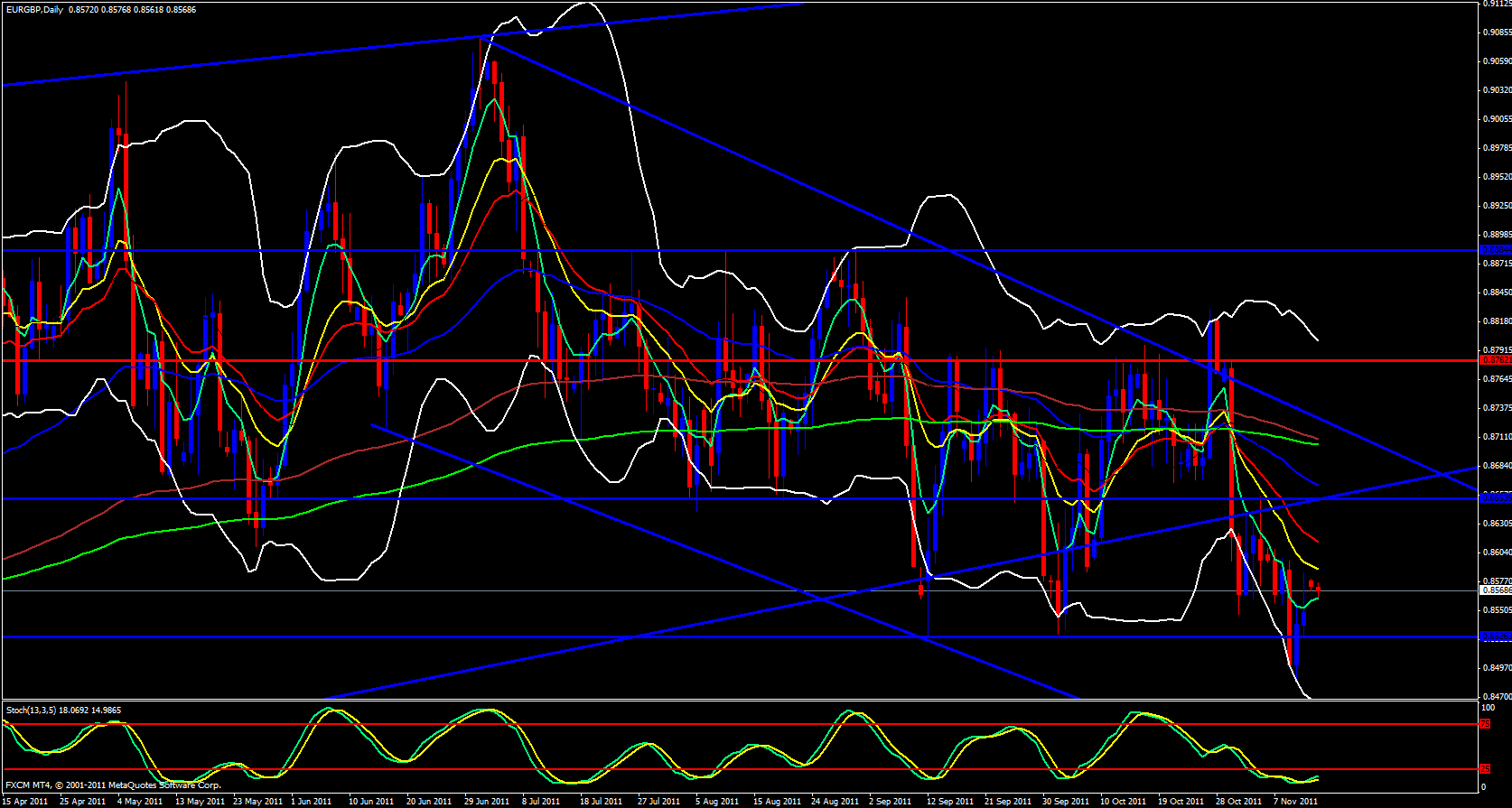Select the blue 0.88844 price level tag
This screenshot has height=808, width=1512.
pos(1495,250)
